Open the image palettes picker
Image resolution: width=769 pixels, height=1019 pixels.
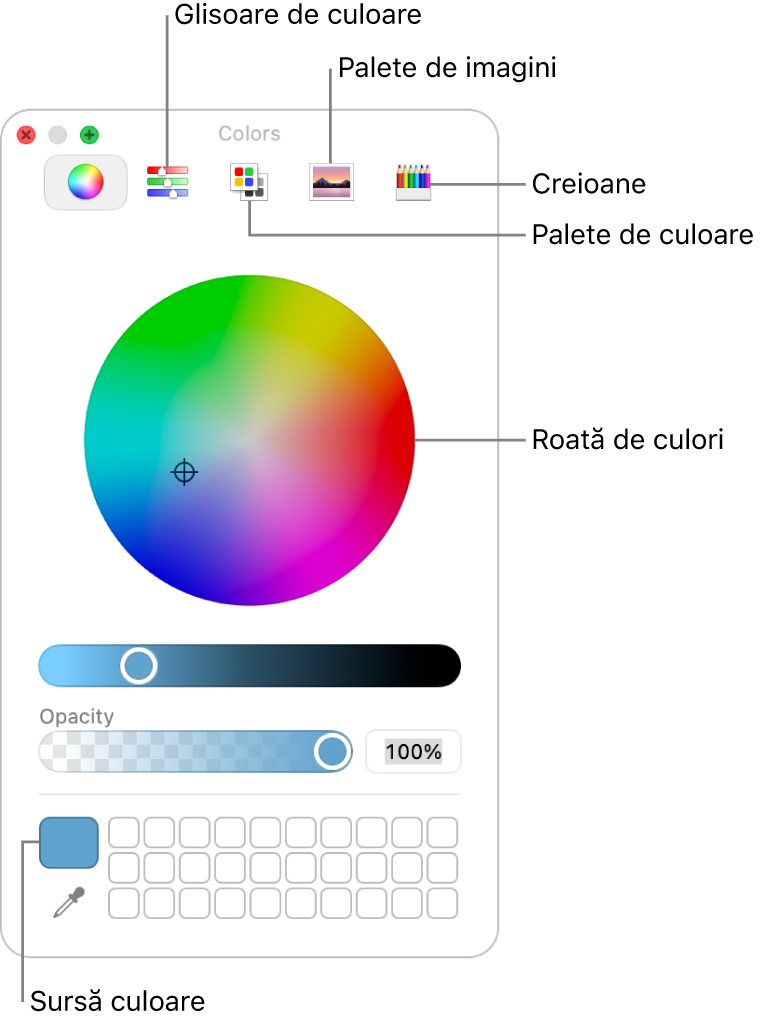[x=332, y=182]
